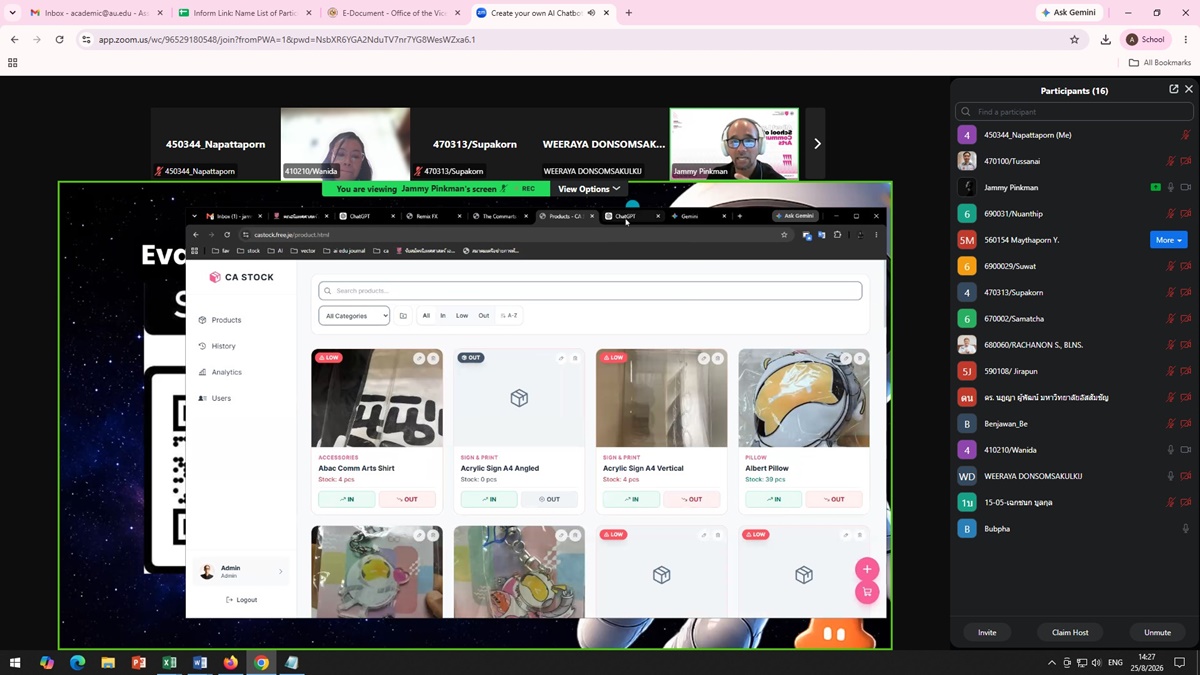Switch to E-Document - Office tab

pos(394,13)
